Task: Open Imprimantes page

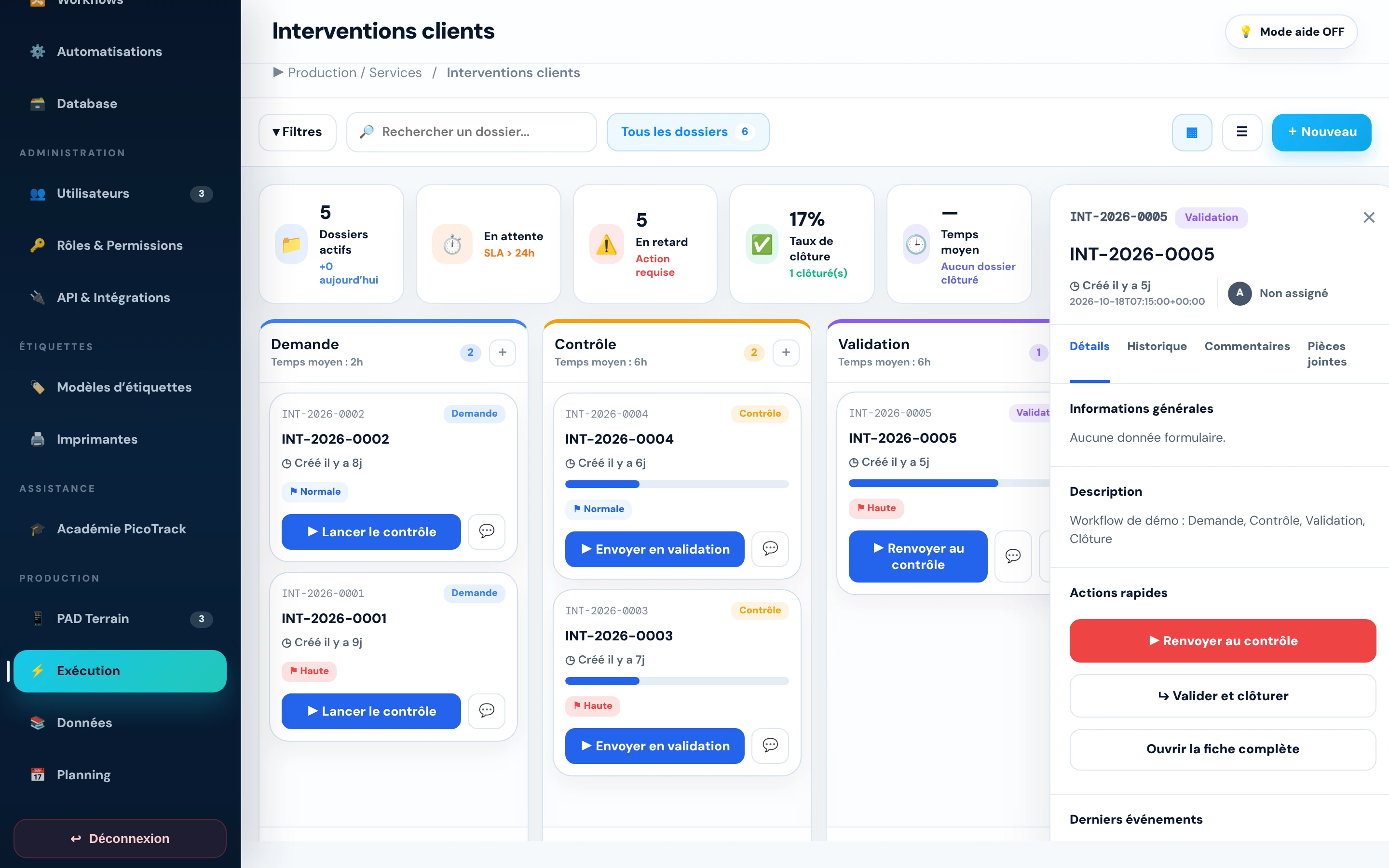Action: click(x=120, y=439)
